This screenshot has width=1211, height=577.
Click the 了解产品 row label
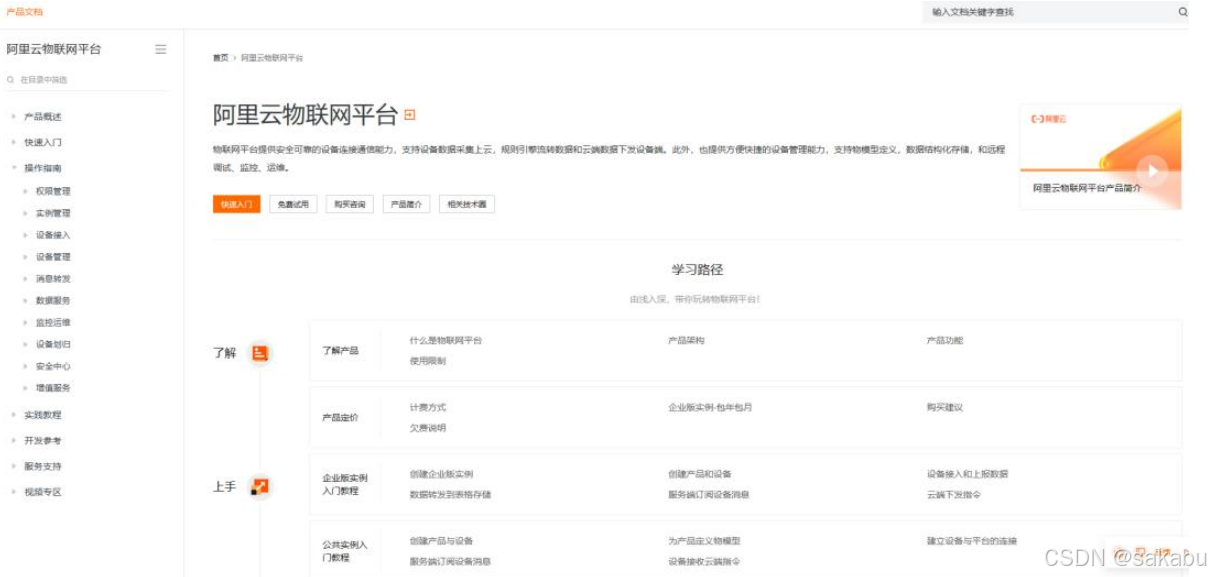340,351
